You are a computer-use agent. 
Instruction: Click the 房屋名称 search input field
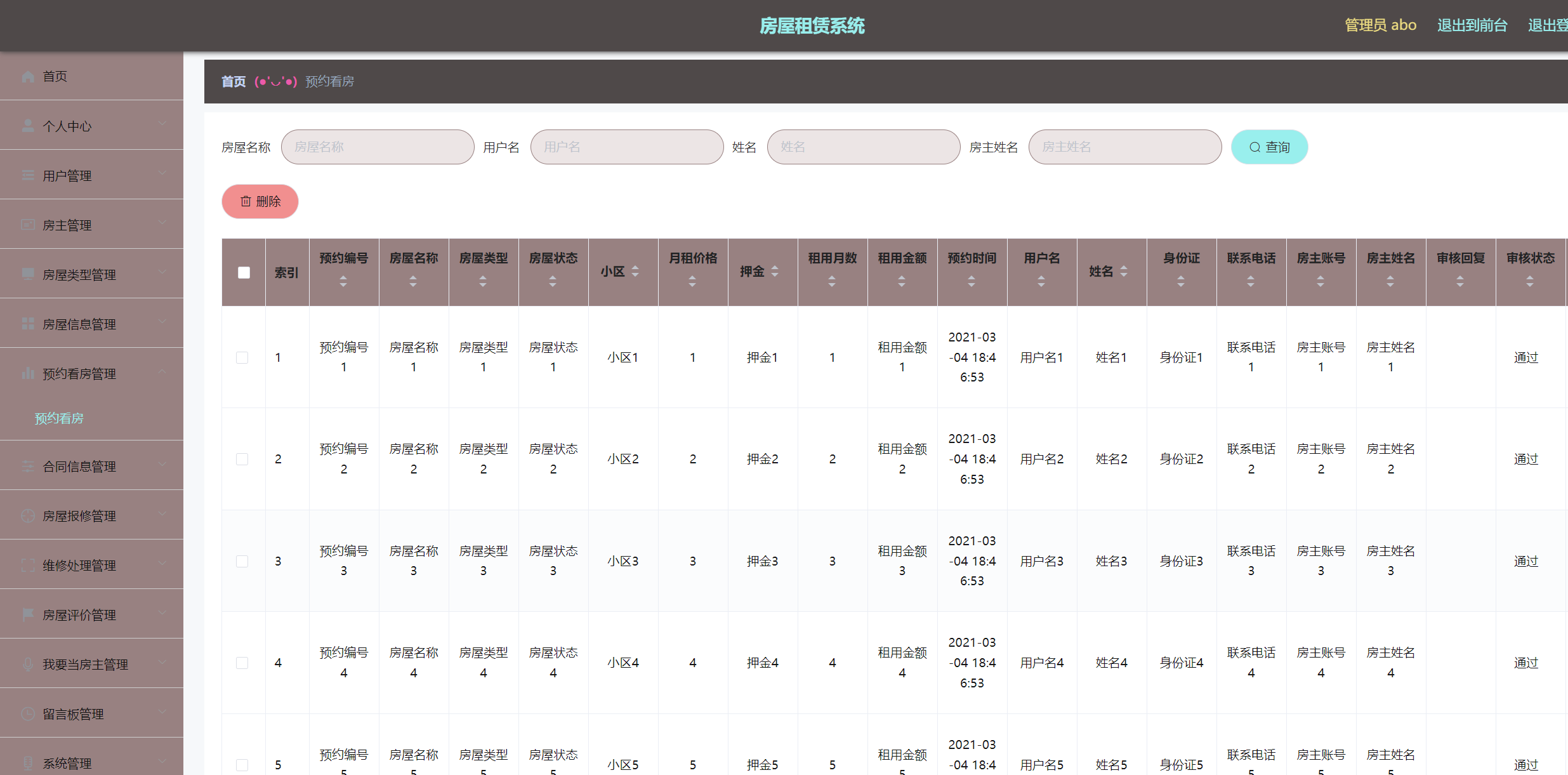[378, 147]
